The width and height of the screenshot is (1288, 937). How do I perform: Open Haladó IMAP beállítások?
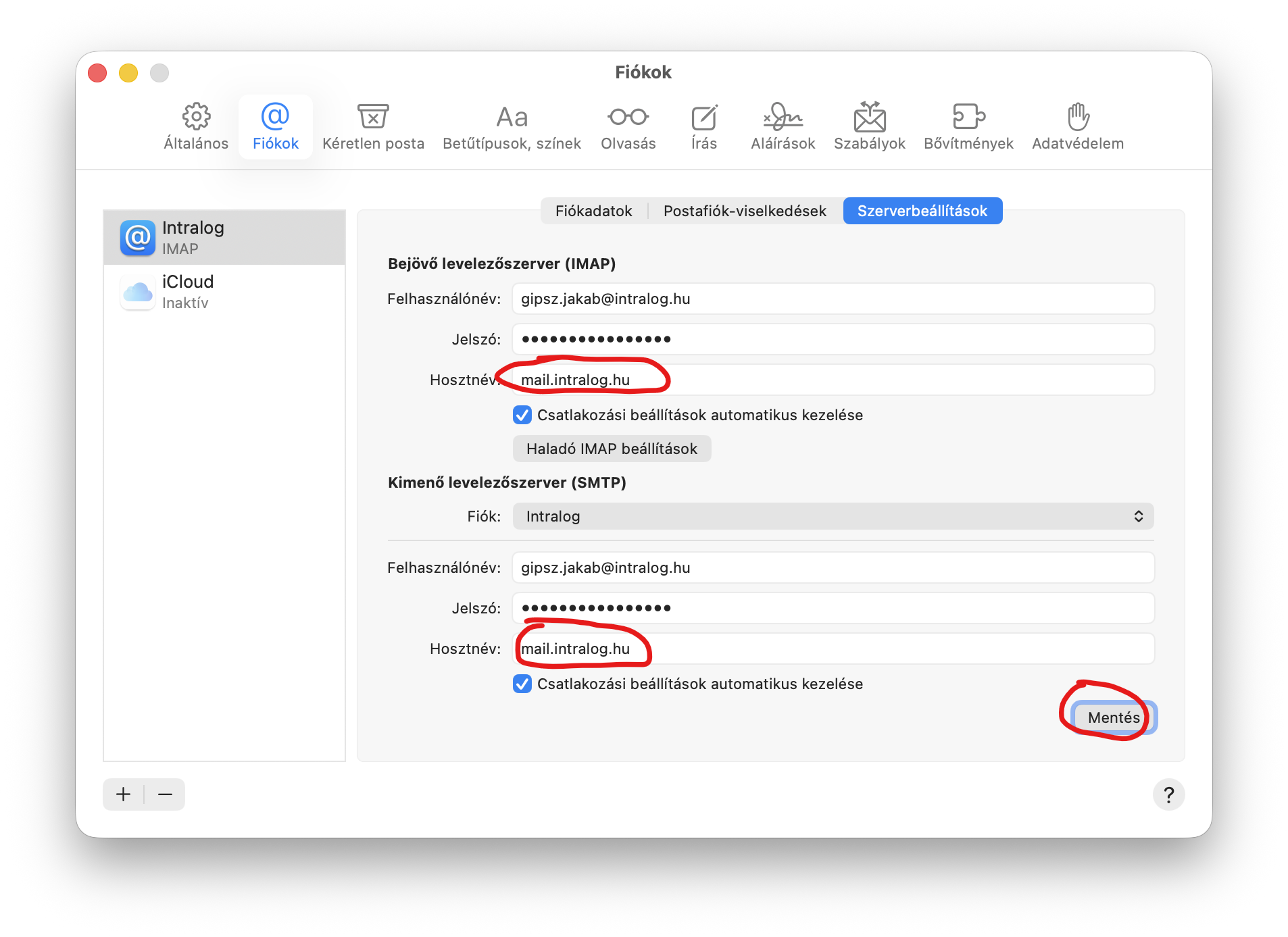point(612,449)
